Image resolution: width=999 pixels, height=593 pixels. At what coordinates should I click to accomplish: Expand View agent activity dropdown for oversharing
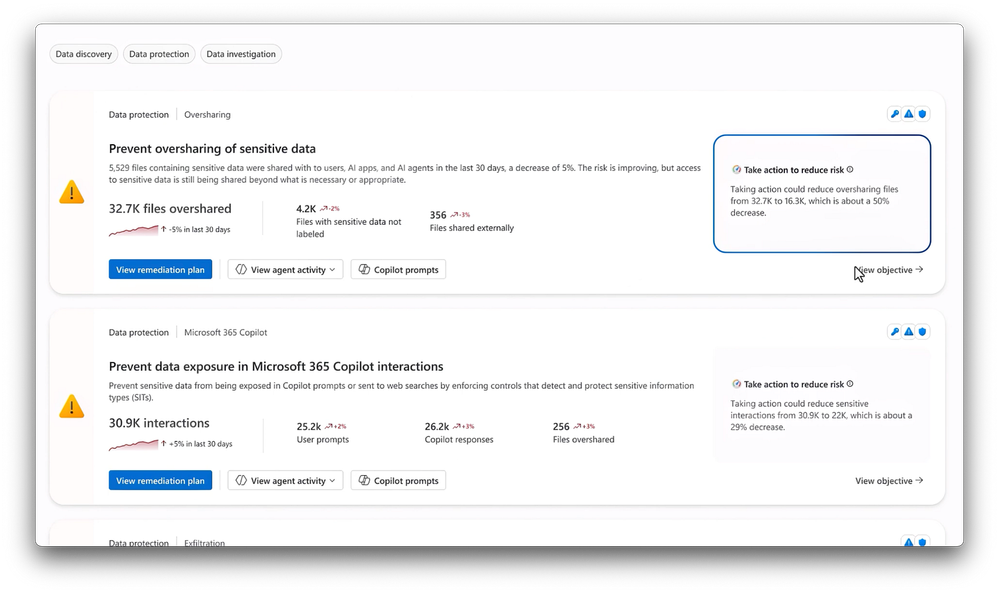click(x=286, y=270)
